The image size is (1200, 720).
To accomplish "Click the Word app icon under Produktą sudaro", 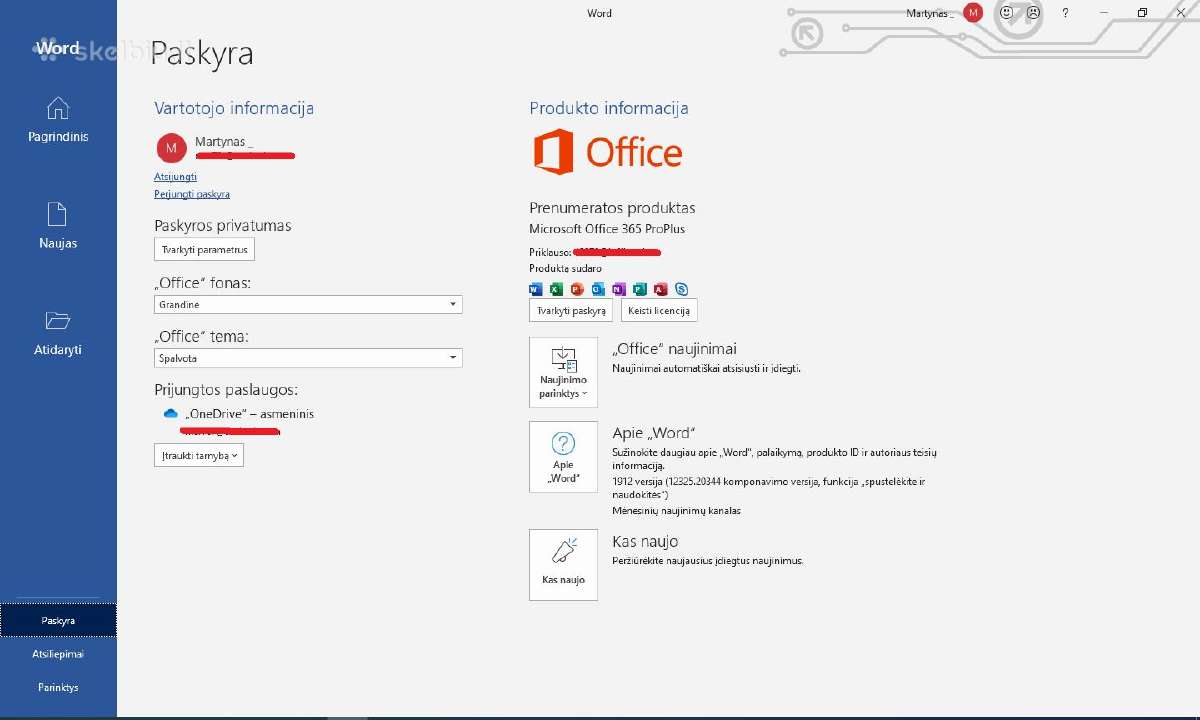I will pyautogui.click(x=535, y=289).
